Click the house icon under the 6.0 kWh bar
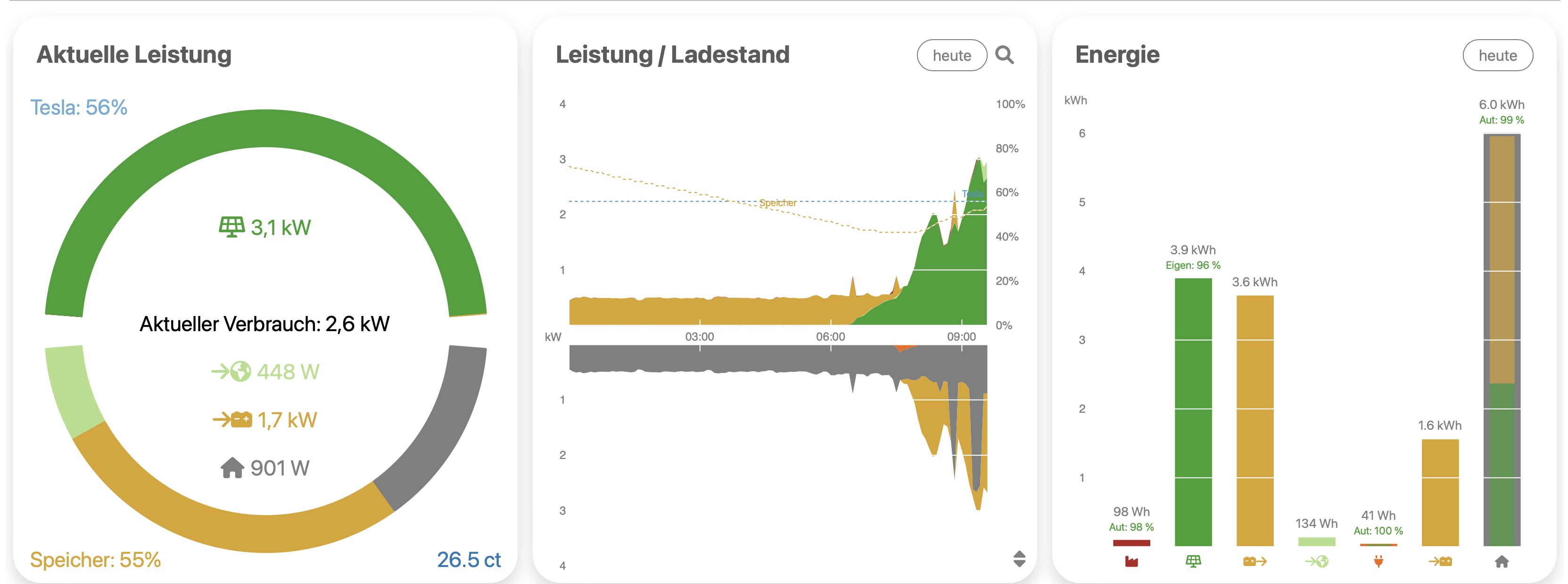Image resolution: width=1568 pixels, height=584 pixels. point(1502,561)
